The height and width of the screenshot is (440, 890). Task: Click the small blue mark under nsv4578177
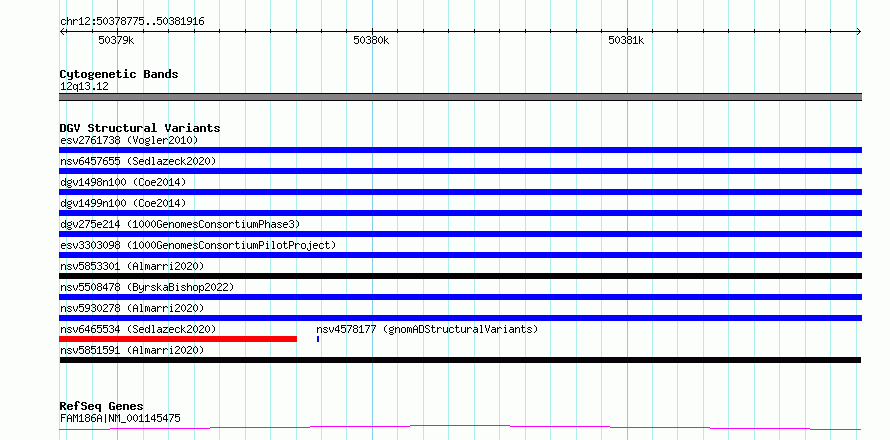point(318,339)
